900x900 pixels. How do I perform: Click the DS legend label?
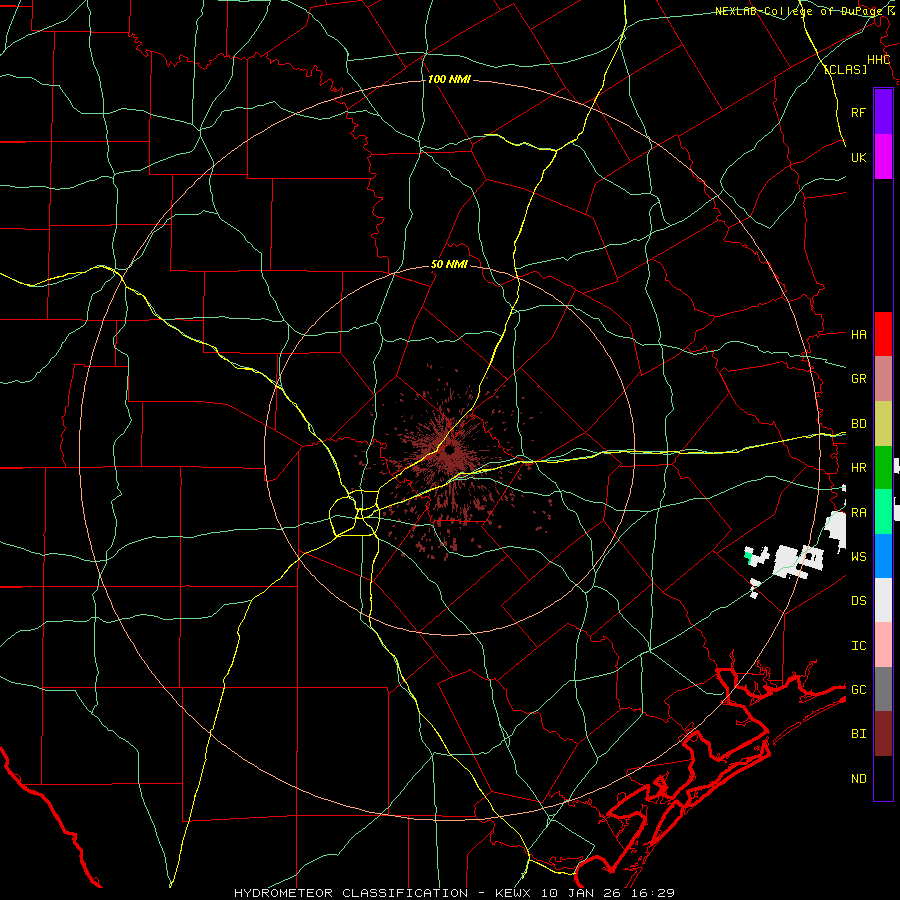click(858, 600)
